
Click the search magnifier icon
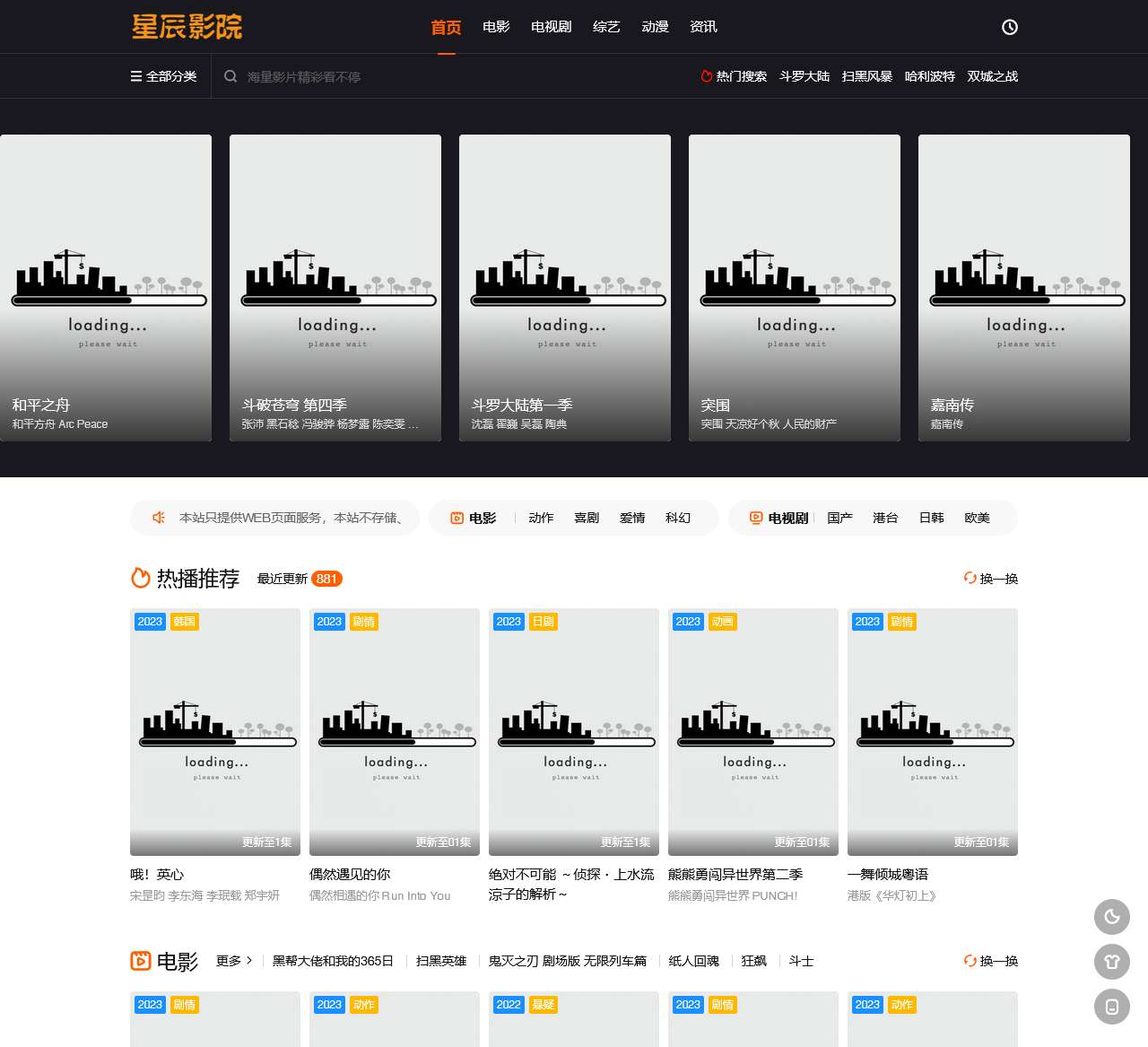[230, 76]
